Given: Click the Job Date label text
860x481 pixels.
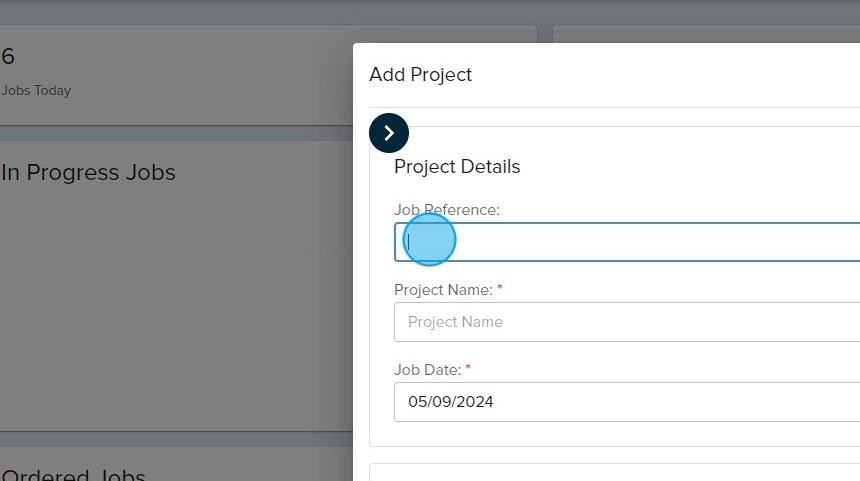Looking at the screenshot, I should (427, 370).
